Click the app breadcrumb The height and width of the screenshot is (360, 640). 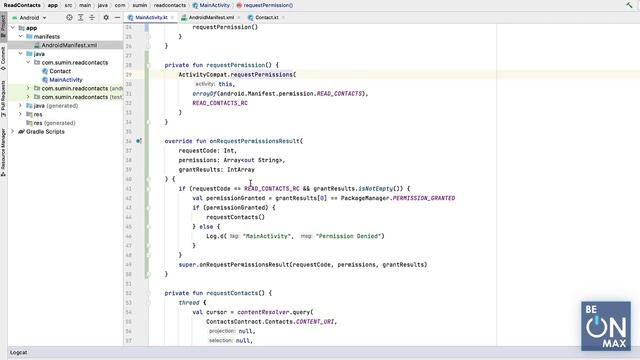click(53, 5)
